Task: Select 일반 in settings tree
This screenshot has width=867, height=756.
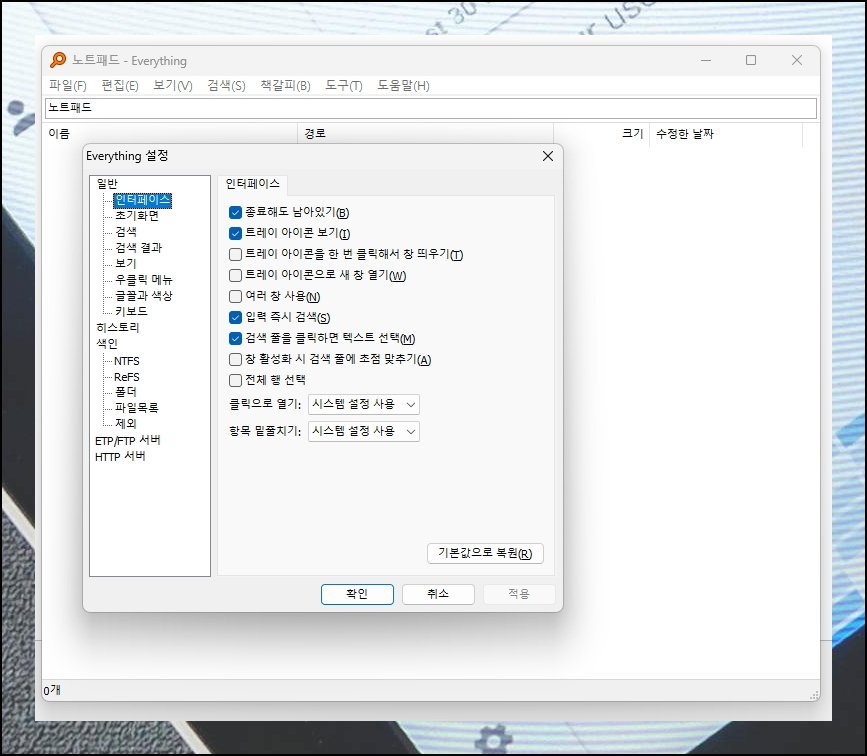Action: point(107,184)
